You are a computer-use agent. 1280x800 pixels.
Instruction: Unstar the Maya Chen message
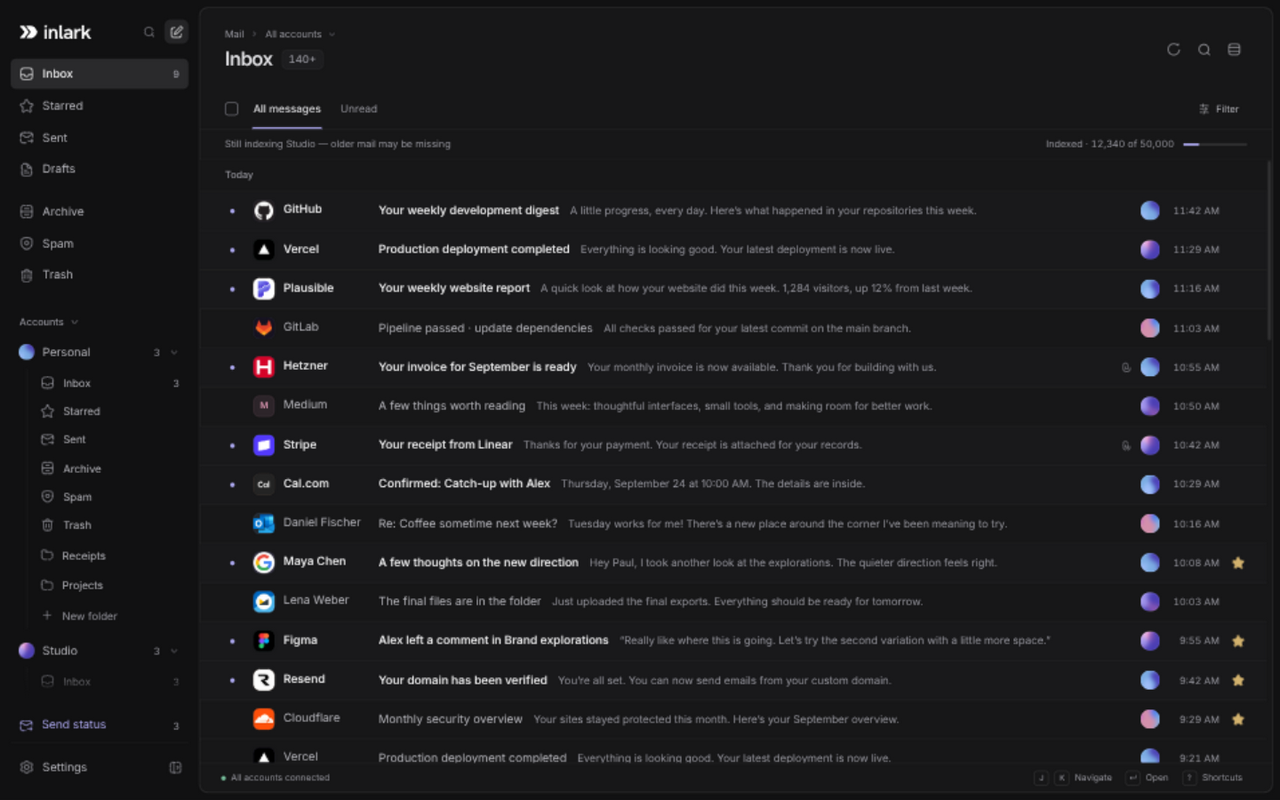[1238, 563]
